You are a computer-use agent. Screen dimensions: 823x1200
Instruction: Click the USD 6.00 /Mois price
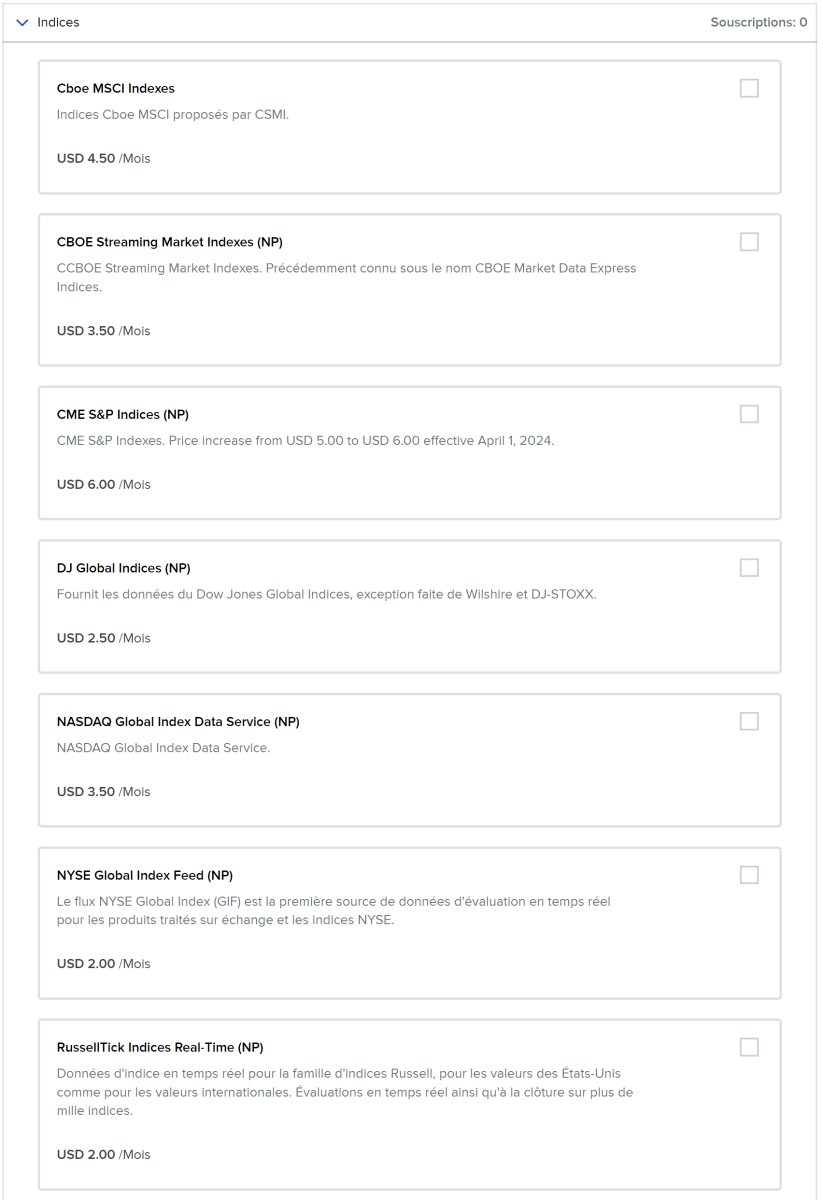pos(104,485)
